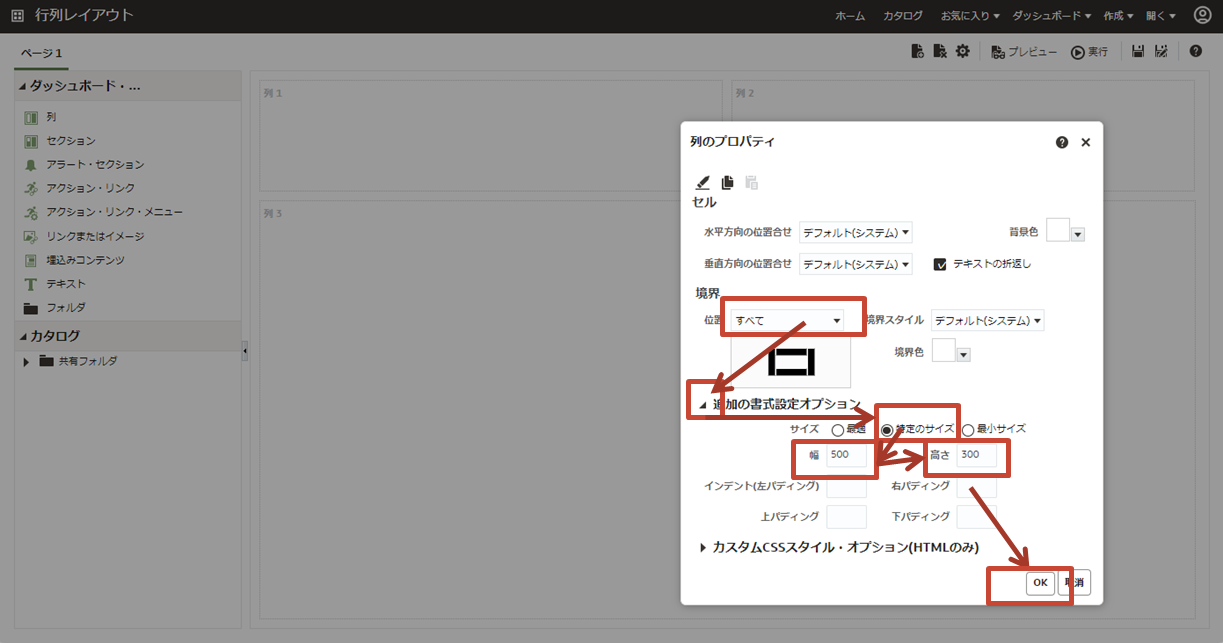The height and width of the screenshot is (643, 1223).
Task: Open dashboard tools gear icon
Action: pos(963,51)
